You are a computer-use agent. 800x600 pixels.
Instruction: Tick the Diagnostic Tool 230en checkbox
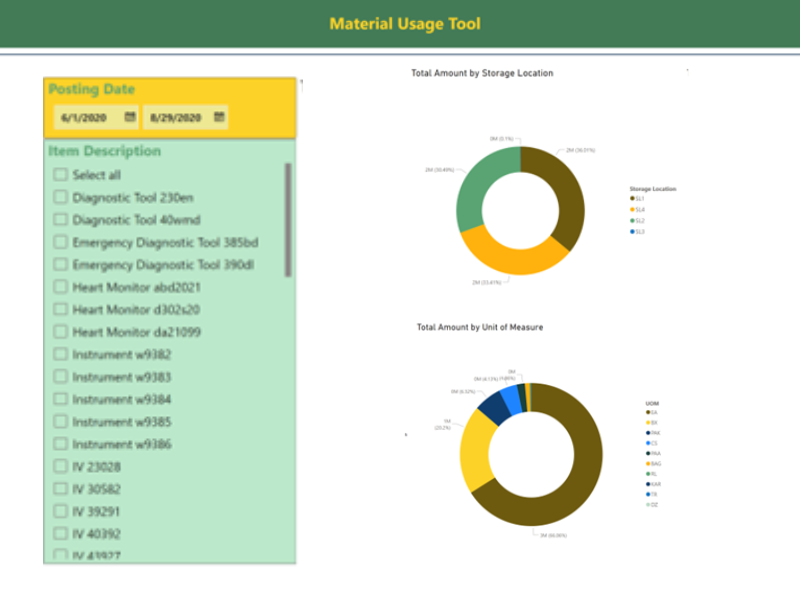click(x=61, y=197)
